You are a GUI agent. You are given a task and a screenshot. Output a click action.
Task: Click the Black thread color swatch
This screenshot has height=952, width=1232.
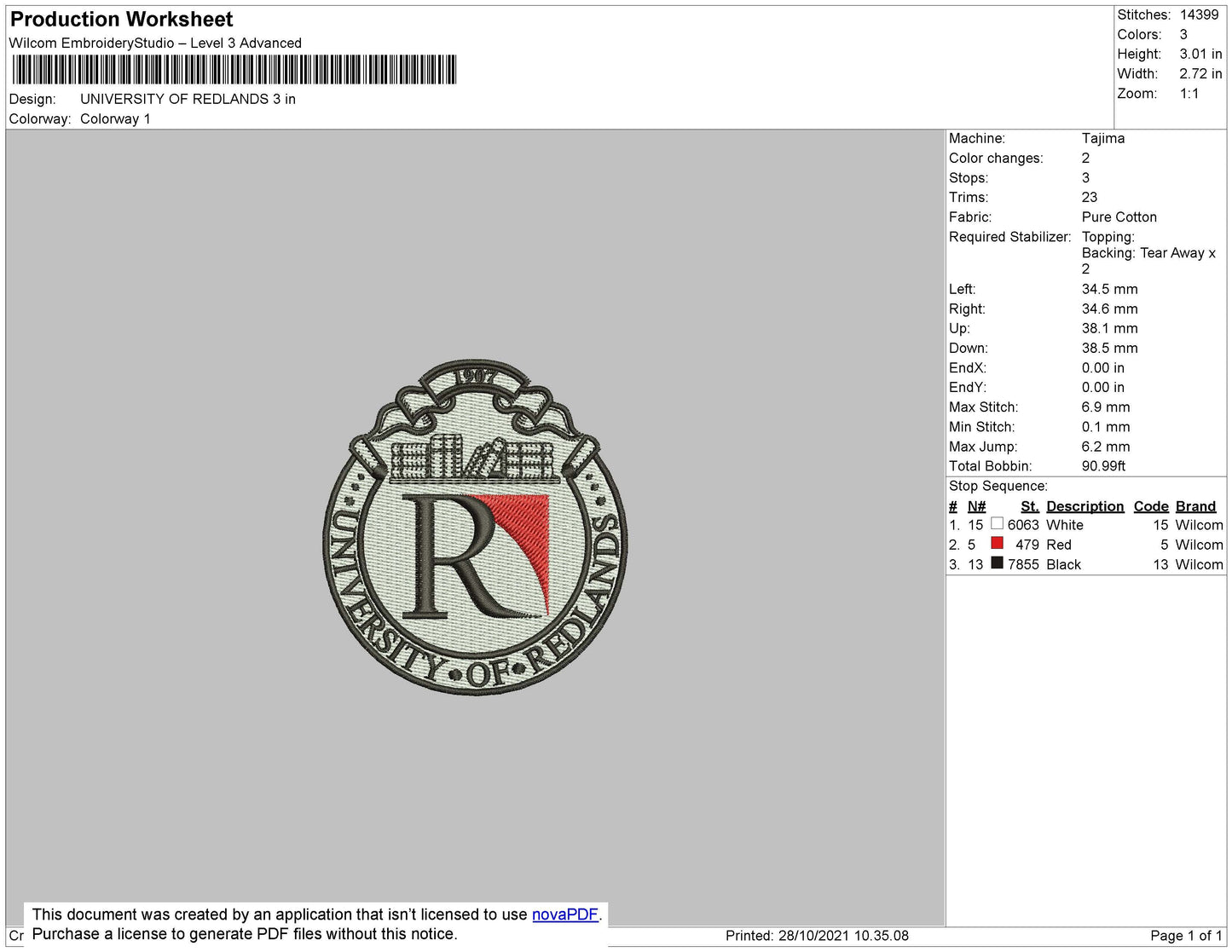pos(997,563)
